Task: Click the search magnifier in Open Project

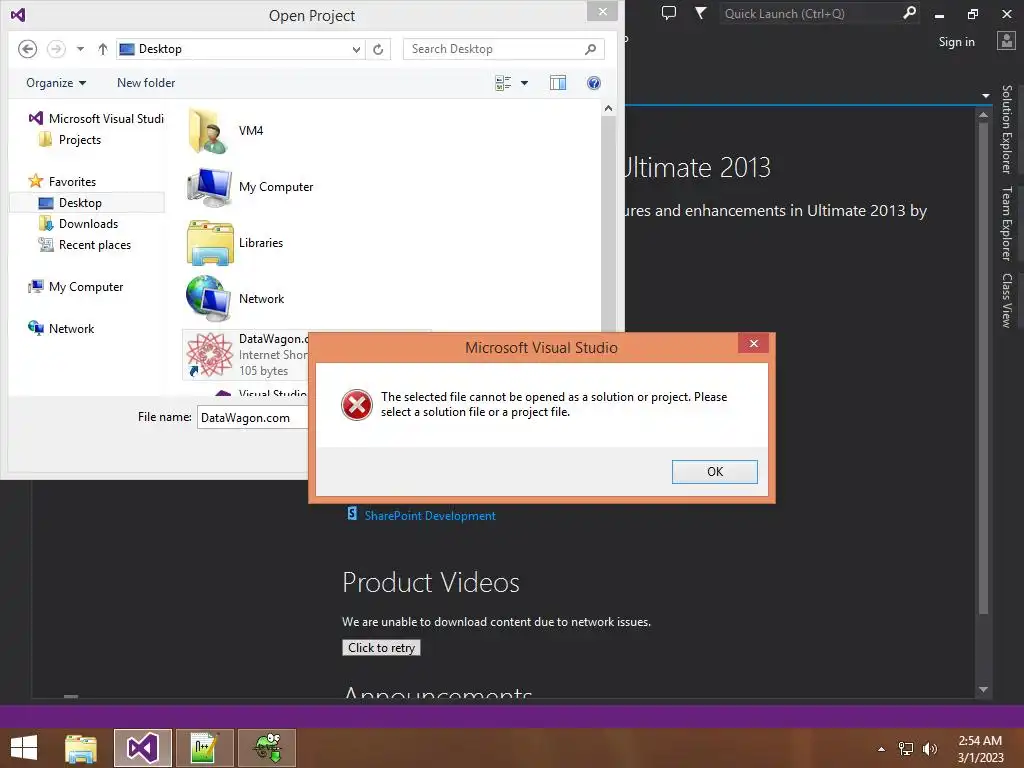Action: click(590, 49)
